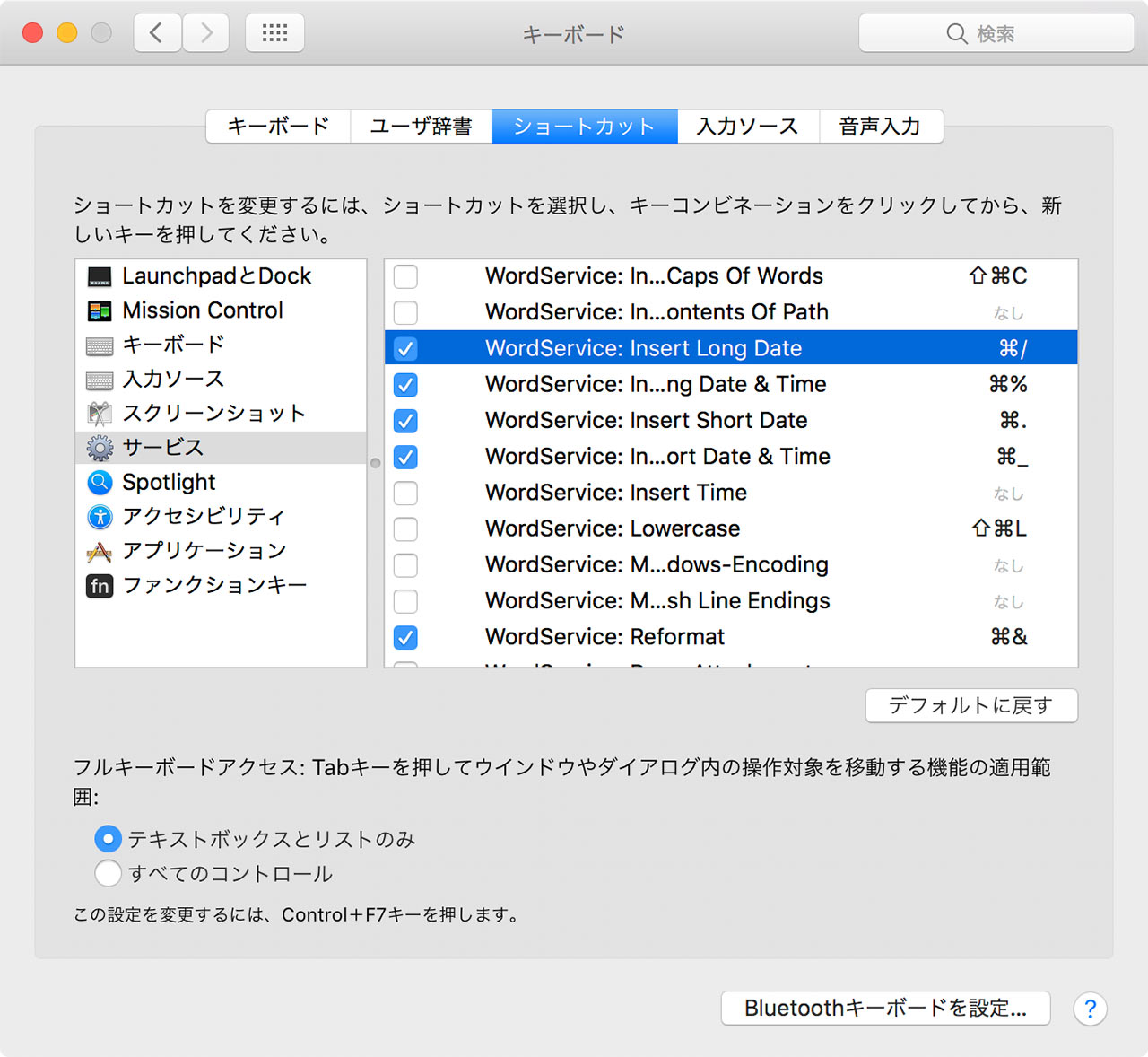1148x1057 pixels.
Task: Enable In...ontents Of Path checkbox
Action: (x=405, y=312)
